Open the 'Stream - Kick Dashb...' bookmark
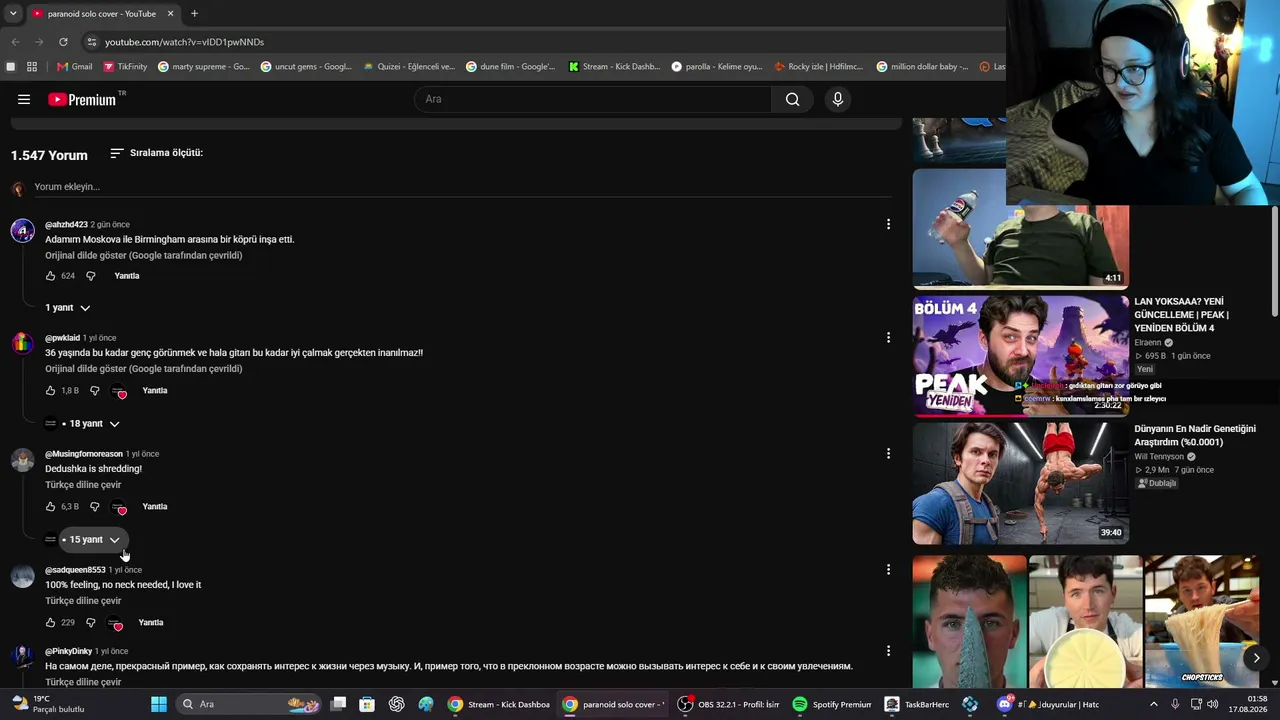The image size is (1280, 720). point(614,67)
